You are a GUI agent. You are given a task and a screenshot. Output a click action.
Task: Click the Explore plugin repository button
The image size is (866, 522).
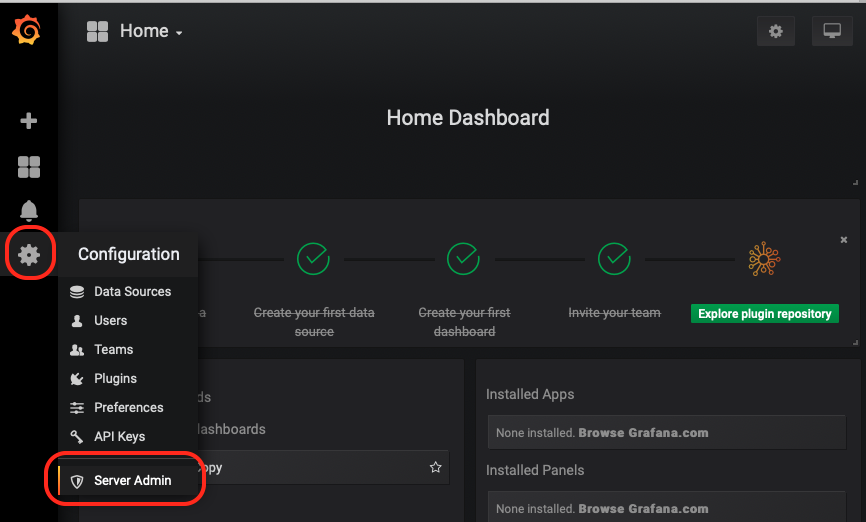(x=764, y=314)
